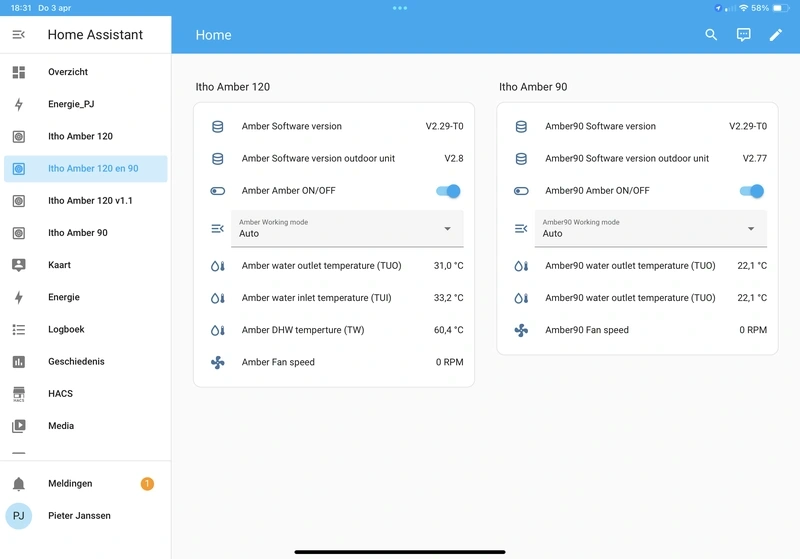800x559 pixels.
Task: Click the Geschiedenis chart icon
Action: [x=19, y=362]
